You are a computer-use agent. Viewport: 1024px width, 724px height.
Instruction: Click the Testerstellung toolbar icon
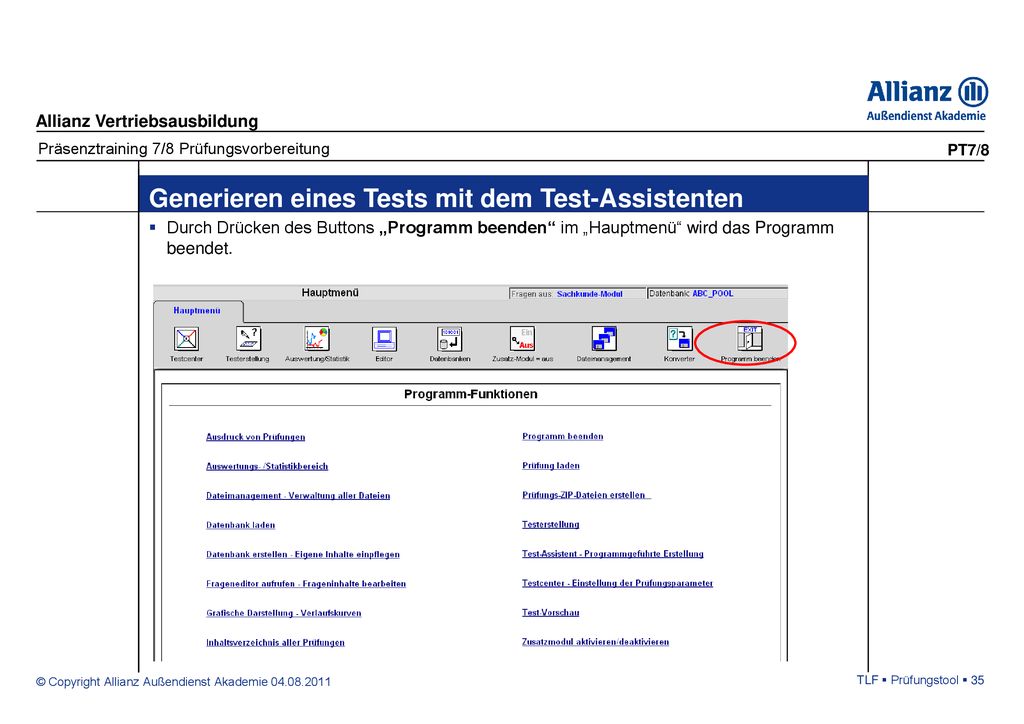pos(248,339)
